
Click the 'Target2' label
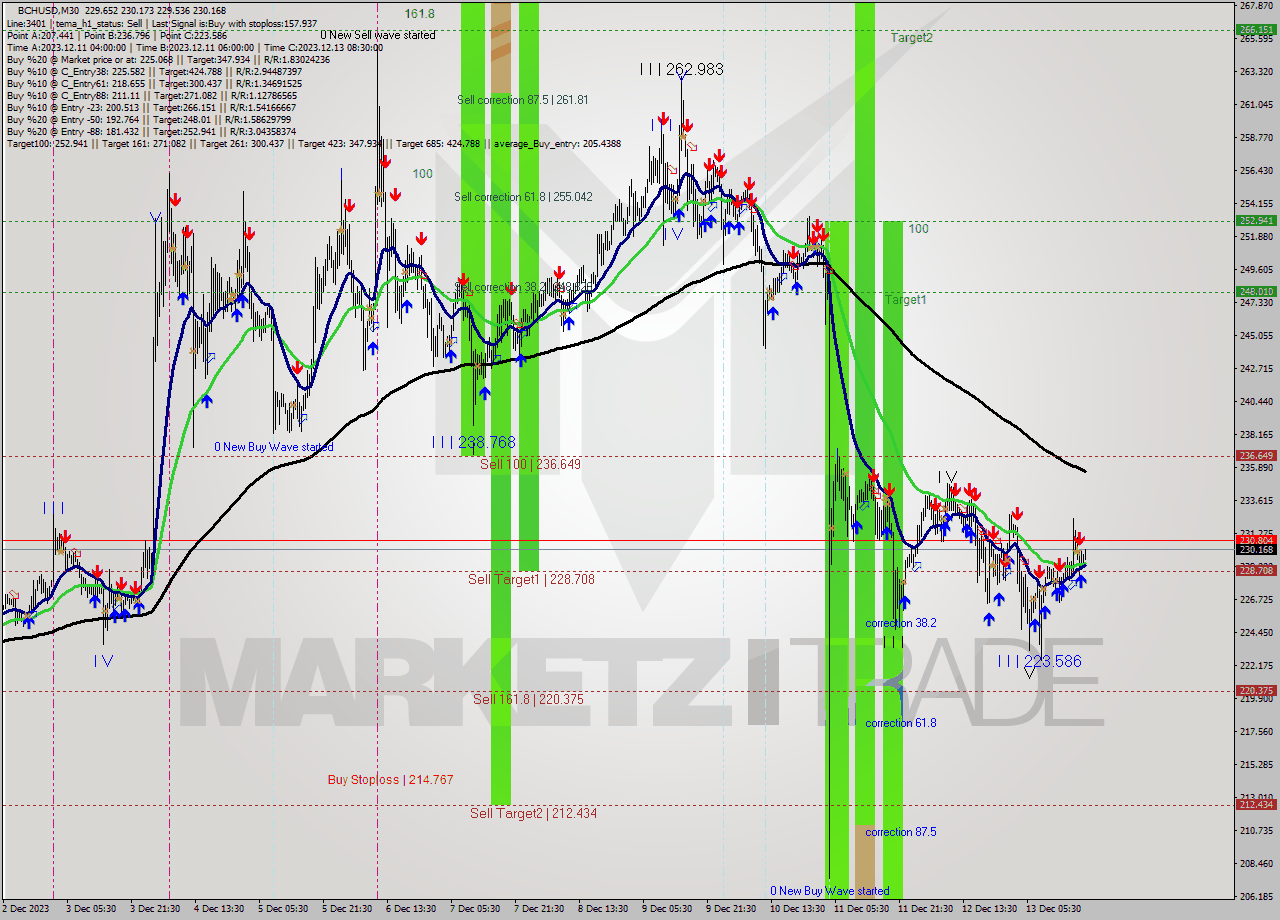coord(912,38)
